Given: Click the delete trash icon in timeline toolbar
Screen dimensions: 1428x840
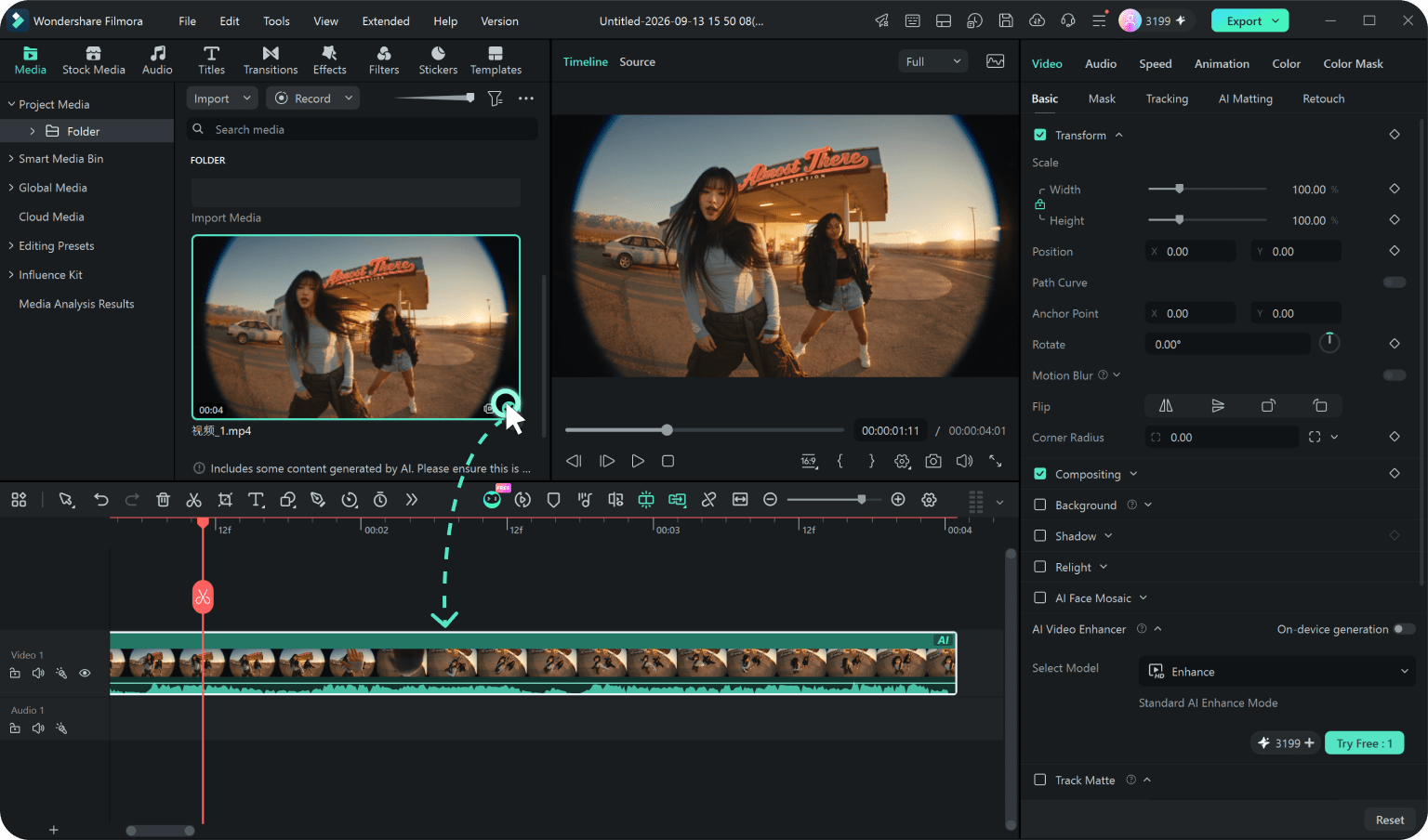Looking at the screenshot, I should tap(163, 500).
